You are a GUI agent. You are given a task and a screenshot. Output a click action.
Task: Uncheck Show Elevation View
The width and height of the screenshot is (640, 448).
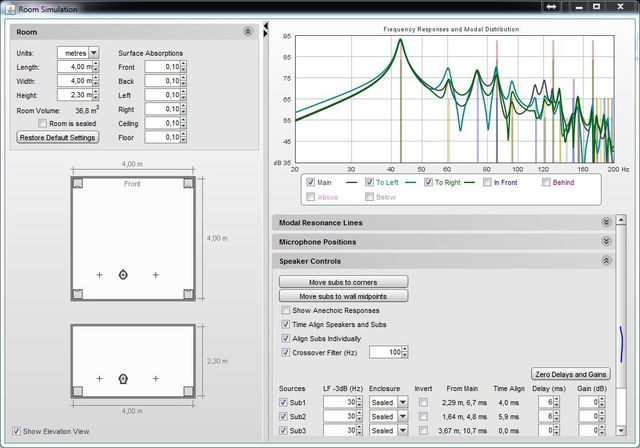coord(16,431)
